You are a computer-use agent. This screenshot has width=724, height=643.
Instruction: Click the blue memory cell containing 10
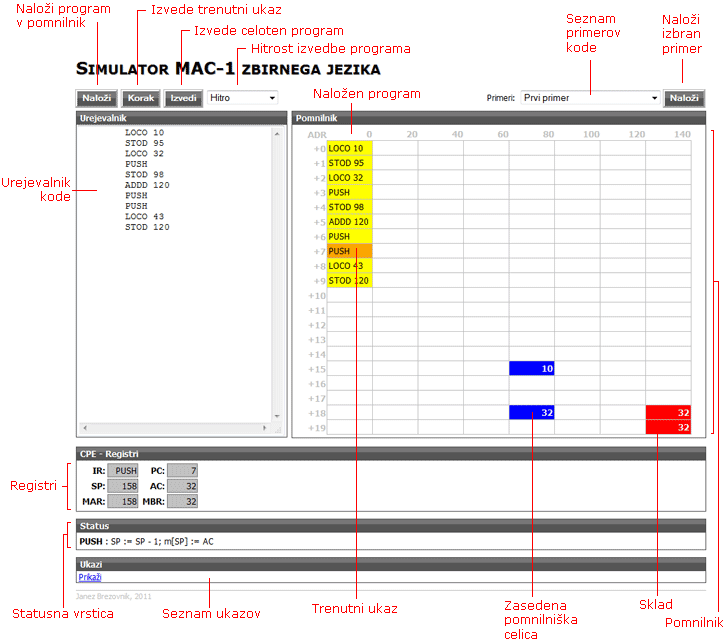[x=532, y=369]
